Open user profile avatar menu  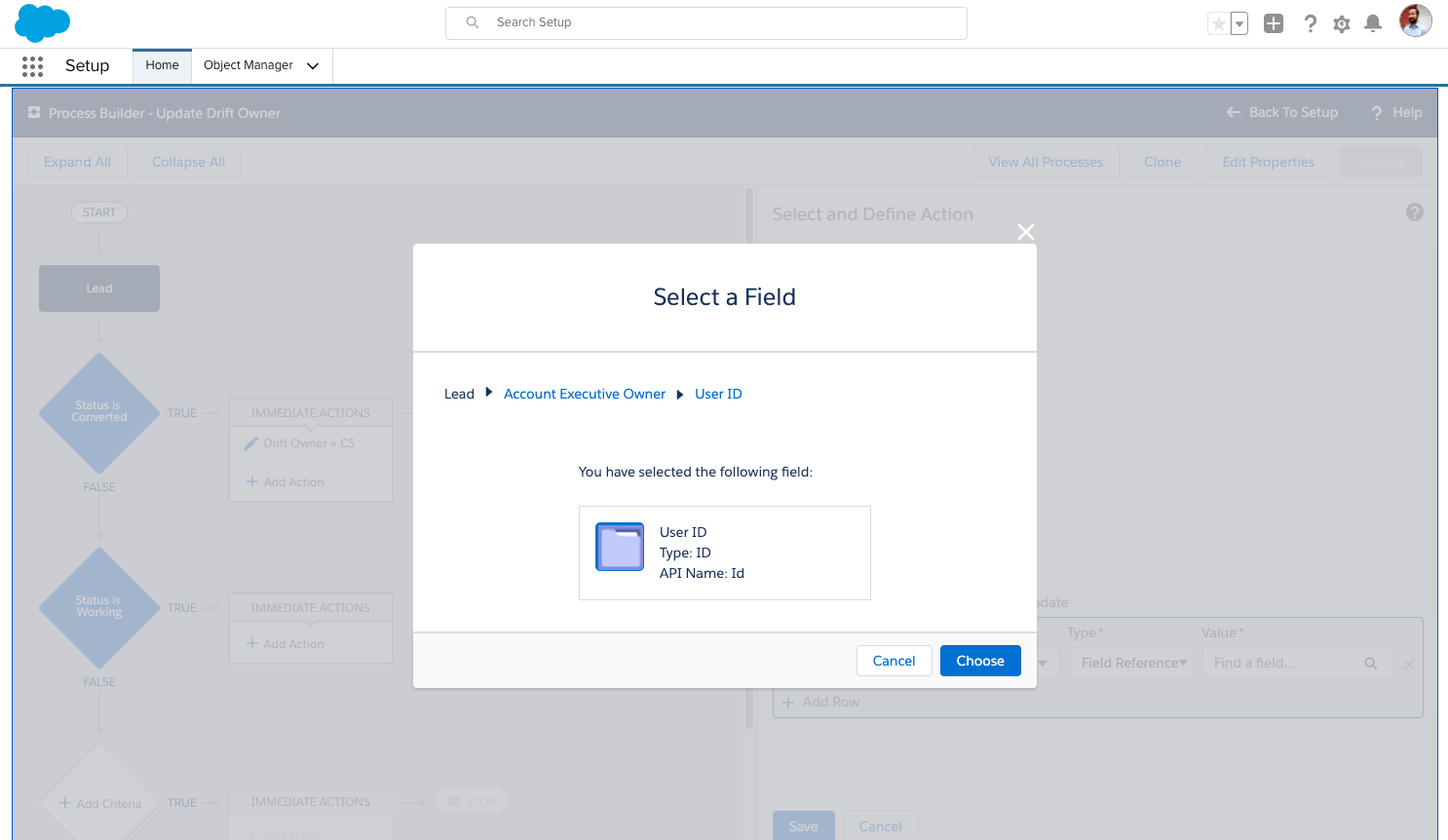tap(1416, 20)
